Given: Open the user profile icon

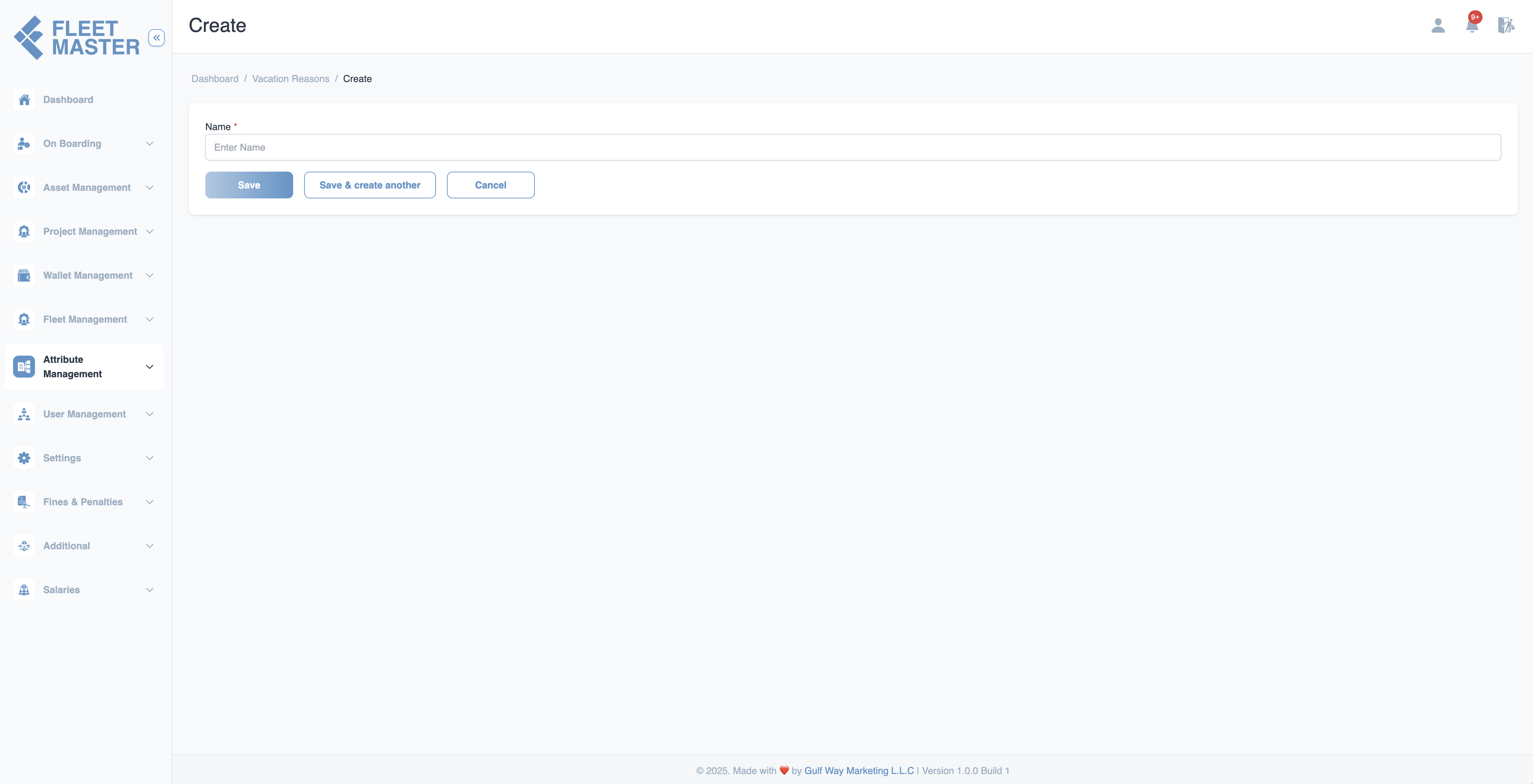Looking at the screenshot, I should pos(1438,26).
